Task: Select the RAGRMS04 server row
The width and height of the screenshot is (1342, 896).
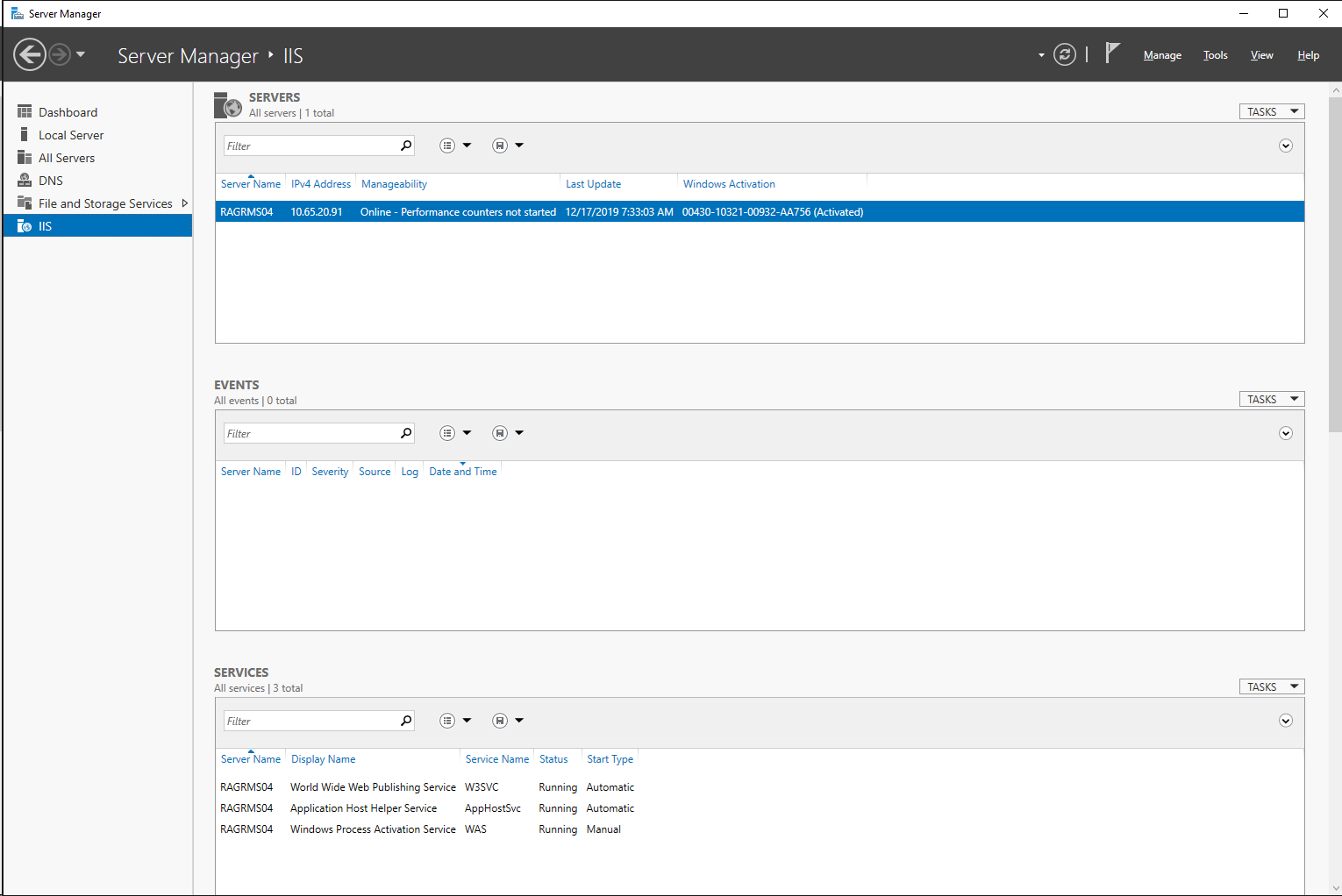Action: pyautogui.click(x=760, y=212)
